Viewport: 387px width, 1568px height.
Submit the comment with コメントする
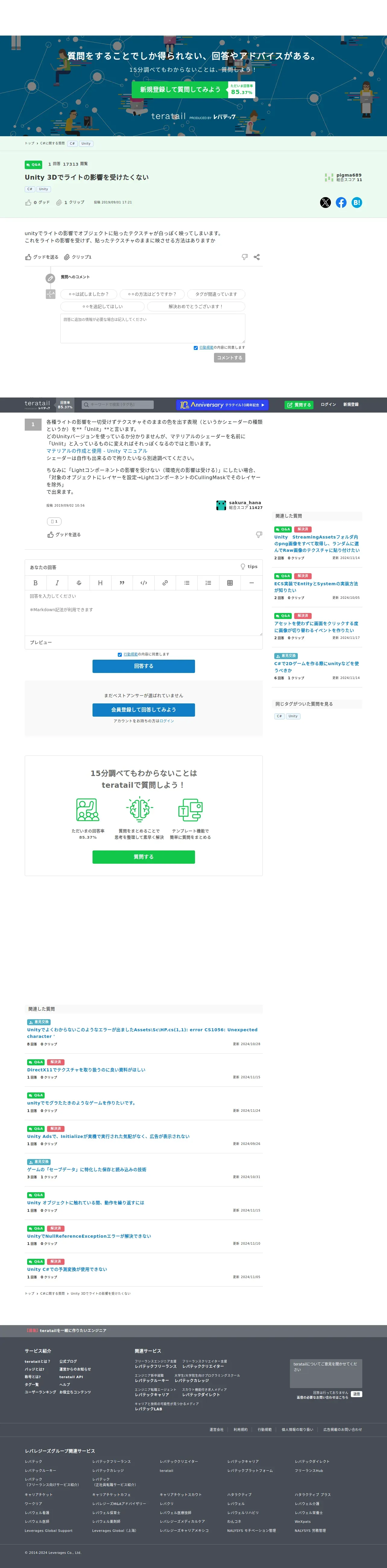(x=230, y=357)
